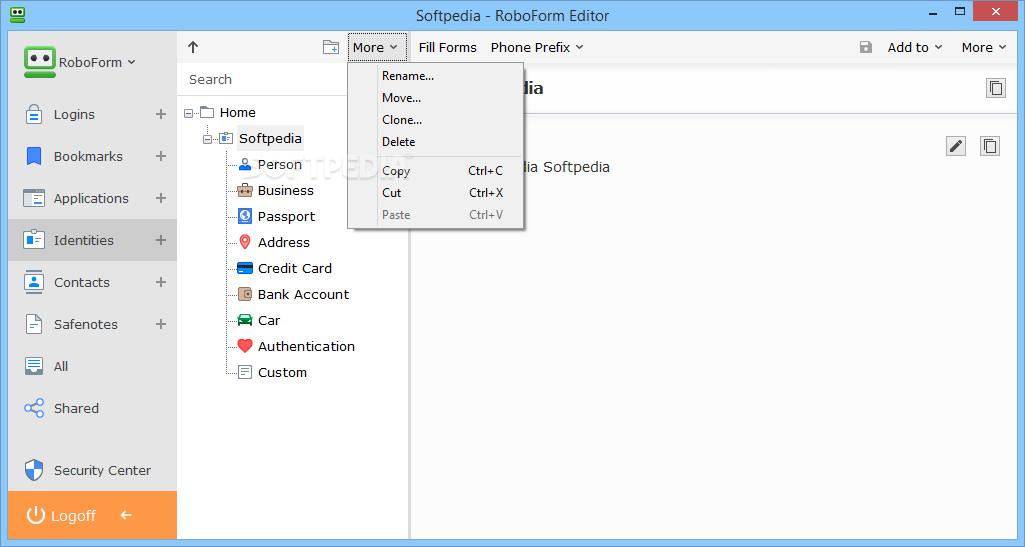Select the Custom tree item
The image size is (1025, 547).
pos(272,373)
